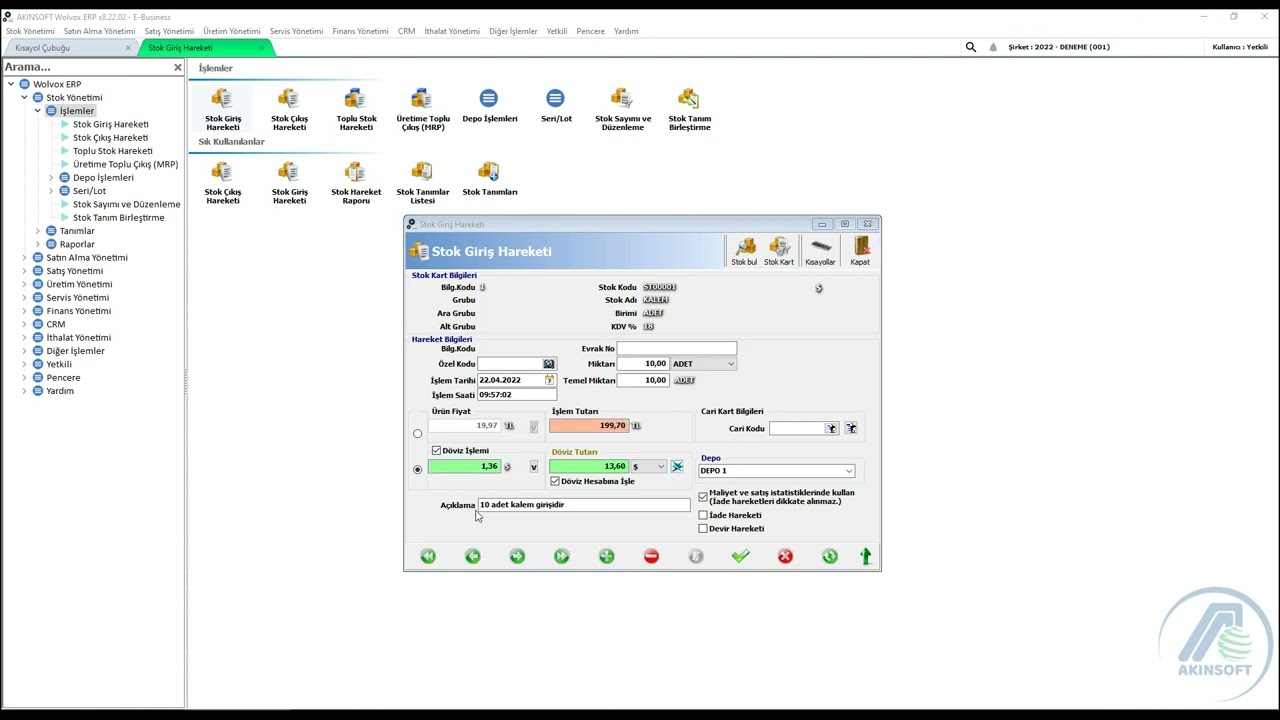Save with the green checkmark
This screenshot has height=720, width=1280.
click(740, 556)
